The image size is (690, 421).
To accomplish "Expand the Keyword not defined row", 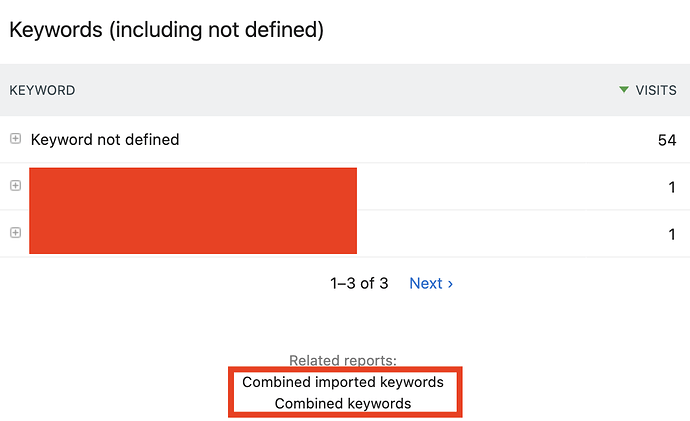I will click(x=15, y=139).
